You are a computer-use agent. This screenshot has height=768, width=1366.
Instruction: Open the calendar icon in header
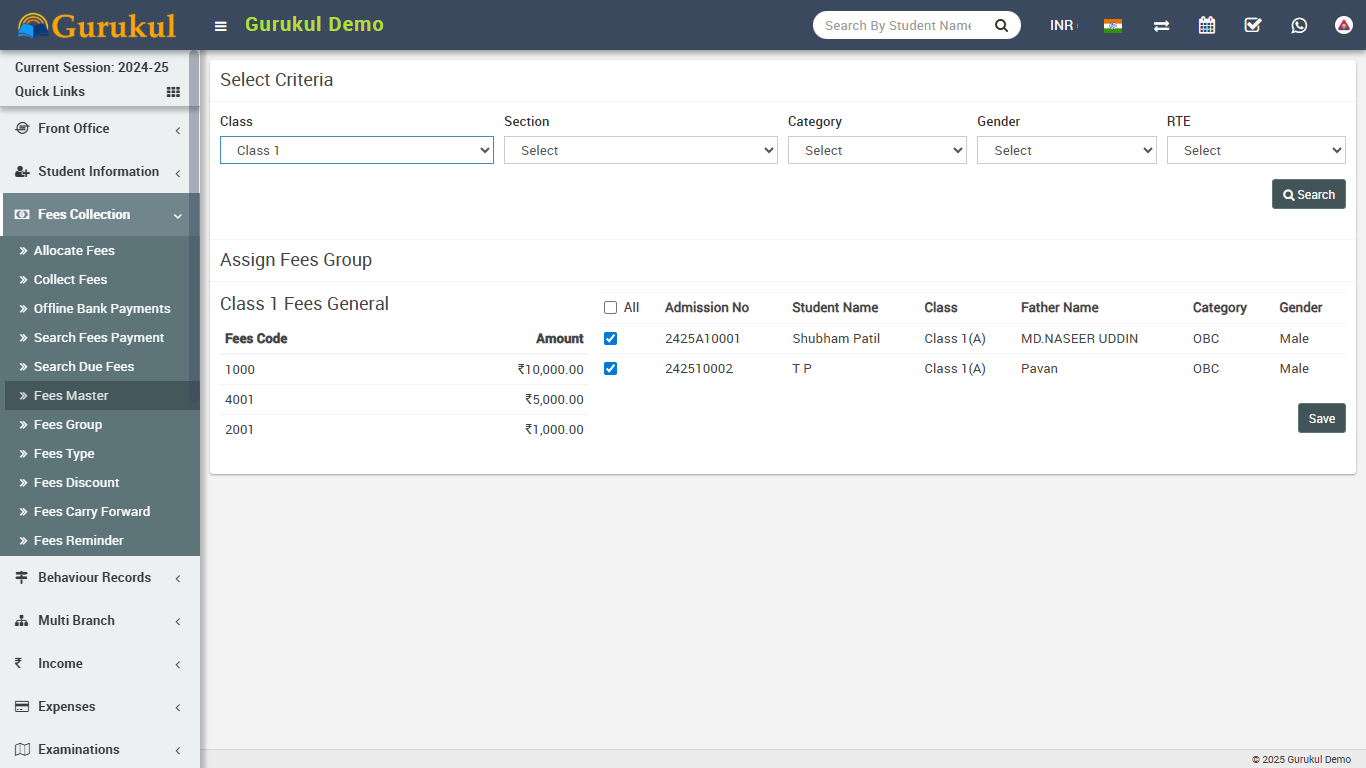coord(1207,25)
